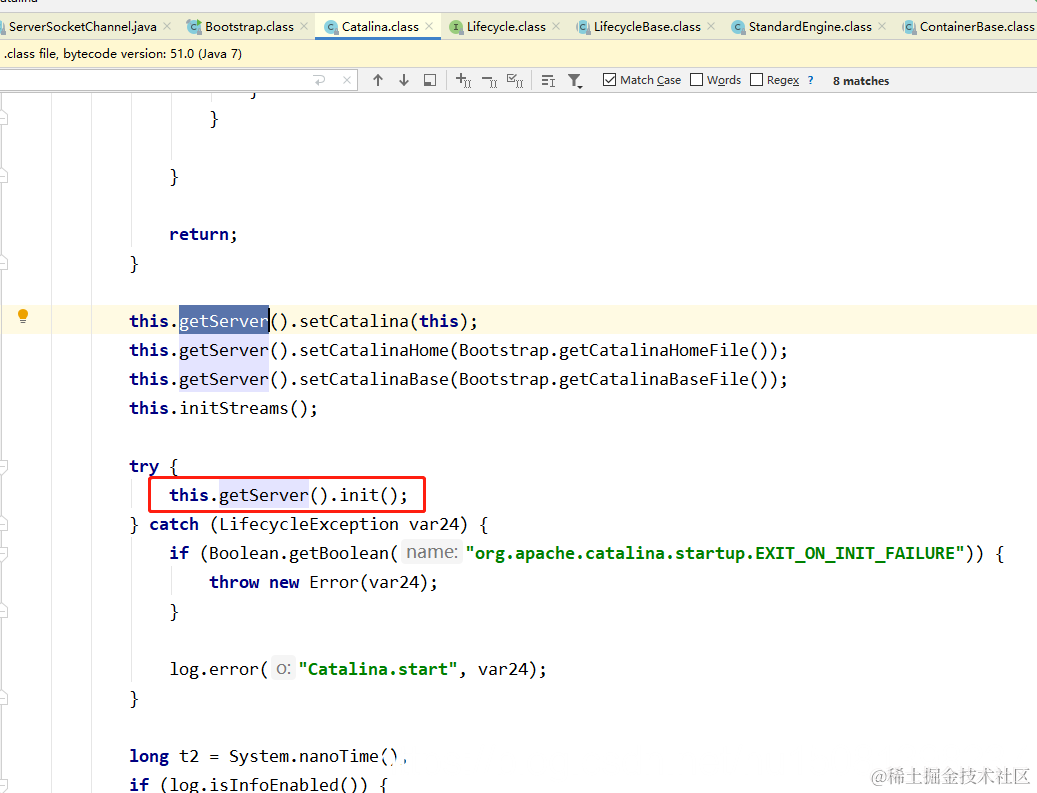Click setCatalina in highlighted line

(x=354, y=321)
